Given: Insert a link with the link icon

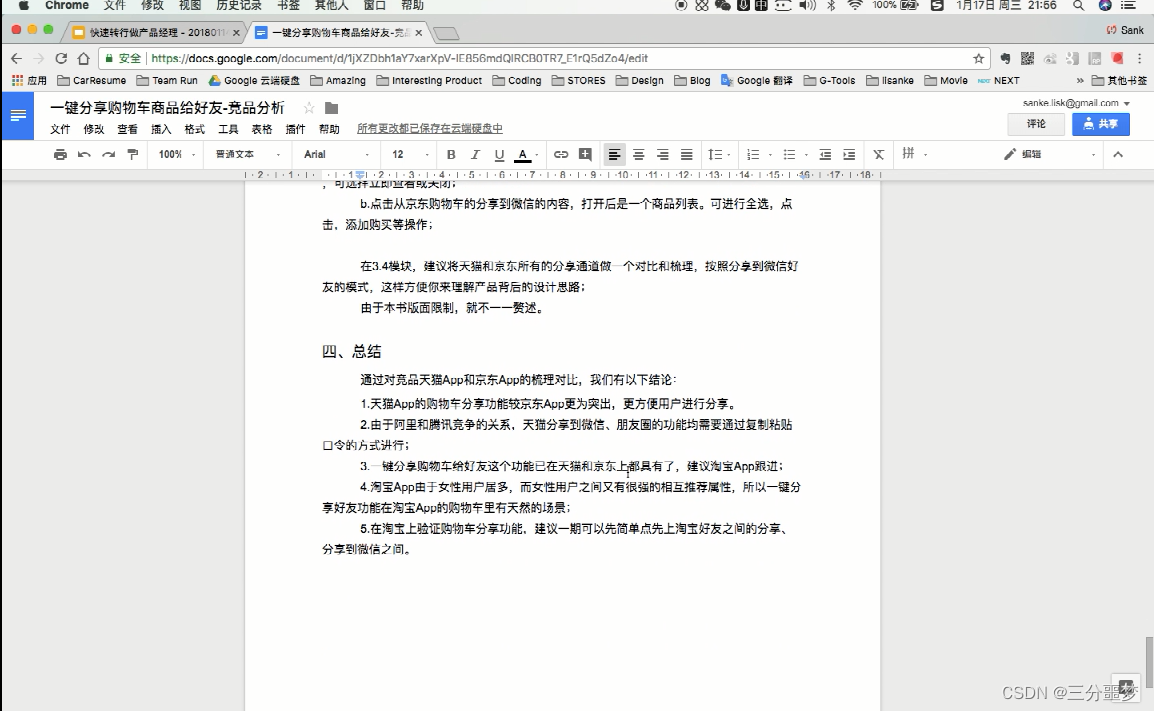Looking at the screenshot, I should tap(561, 155).
